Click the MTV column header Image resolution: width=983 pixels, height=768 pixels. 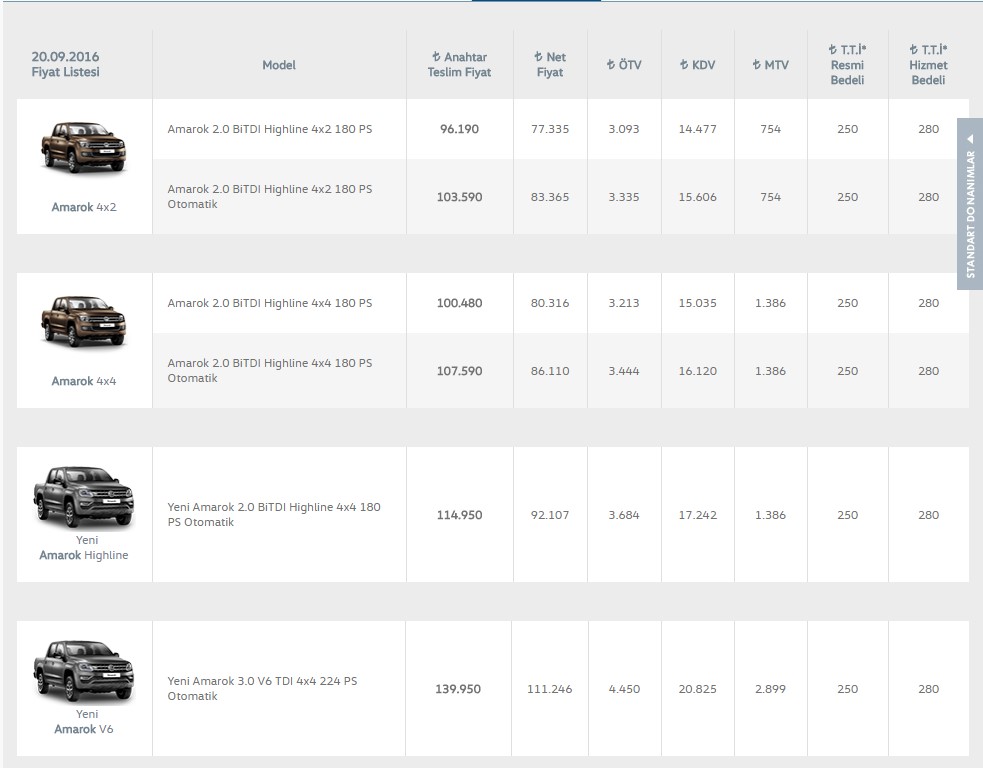point(770,65)
